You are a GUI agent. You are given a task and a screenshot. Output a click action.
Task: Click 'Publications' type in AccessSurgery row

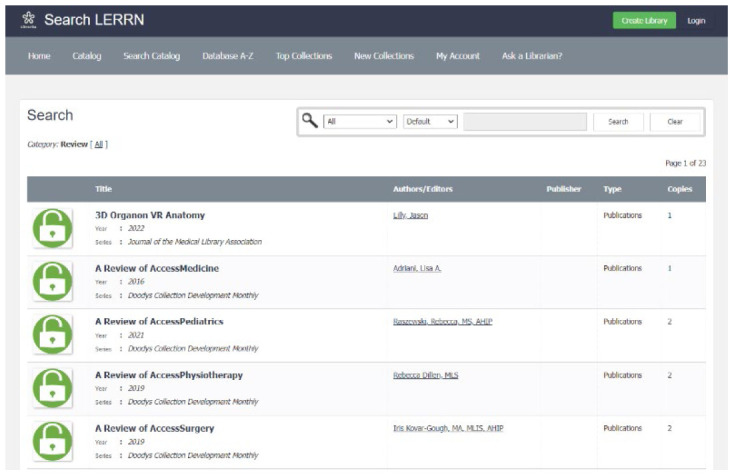coord(623,428)
